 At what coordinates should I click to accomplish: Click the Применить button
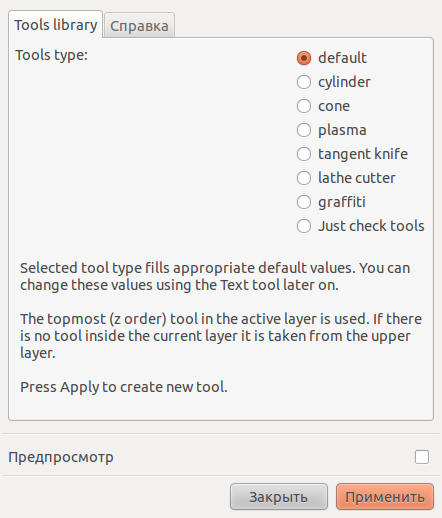(x=385, y=497)
